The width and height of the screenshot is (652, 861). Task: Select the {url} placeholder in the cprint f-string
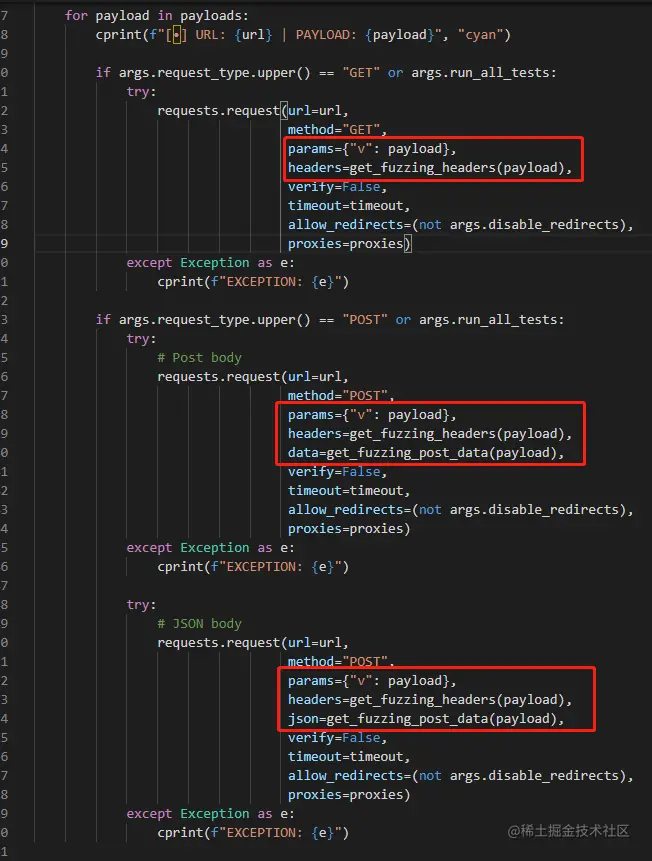pos(253,35)
